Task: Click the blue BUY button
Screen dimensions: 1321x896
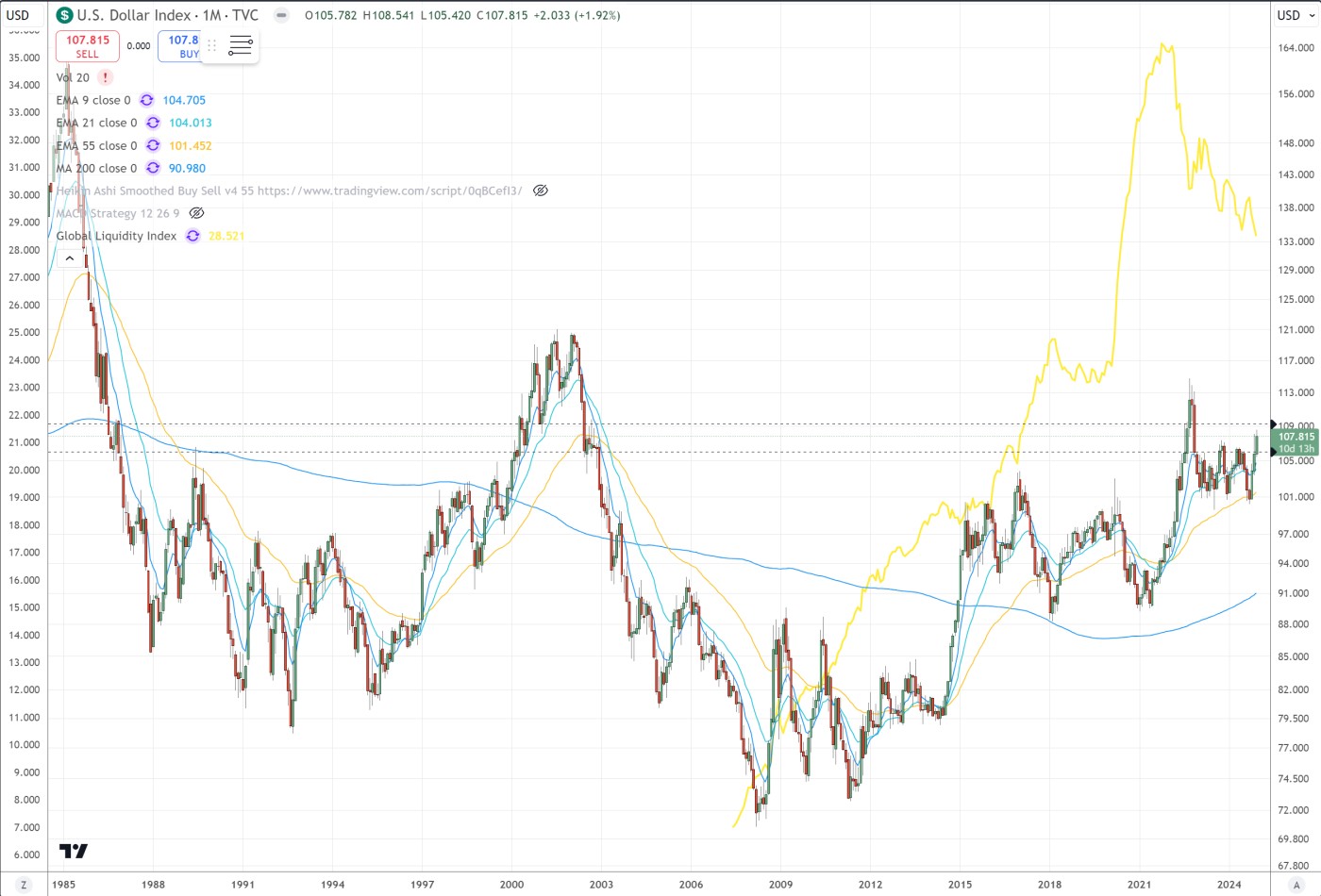Action: click(x=179, y=46)
